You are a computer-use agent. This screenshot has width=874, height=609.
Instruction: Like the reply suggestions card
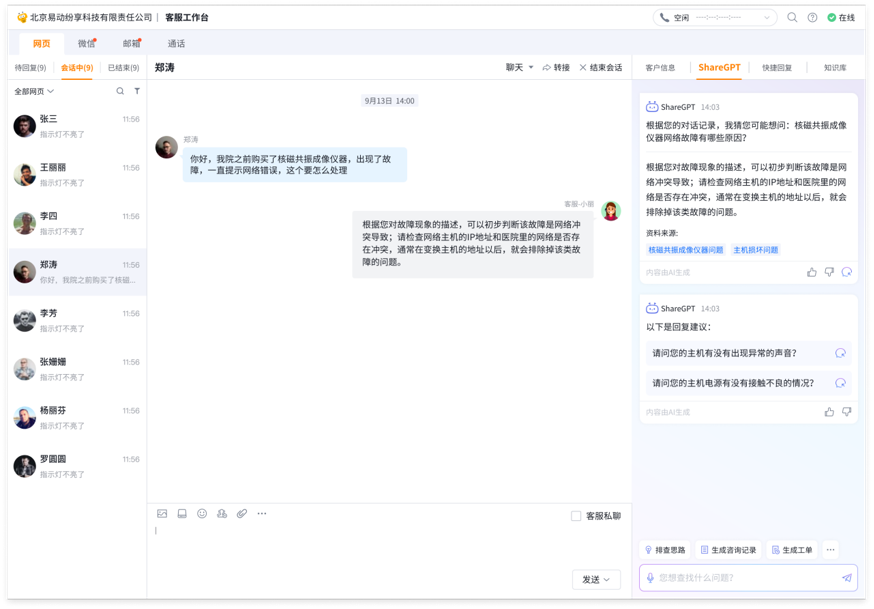829,412
